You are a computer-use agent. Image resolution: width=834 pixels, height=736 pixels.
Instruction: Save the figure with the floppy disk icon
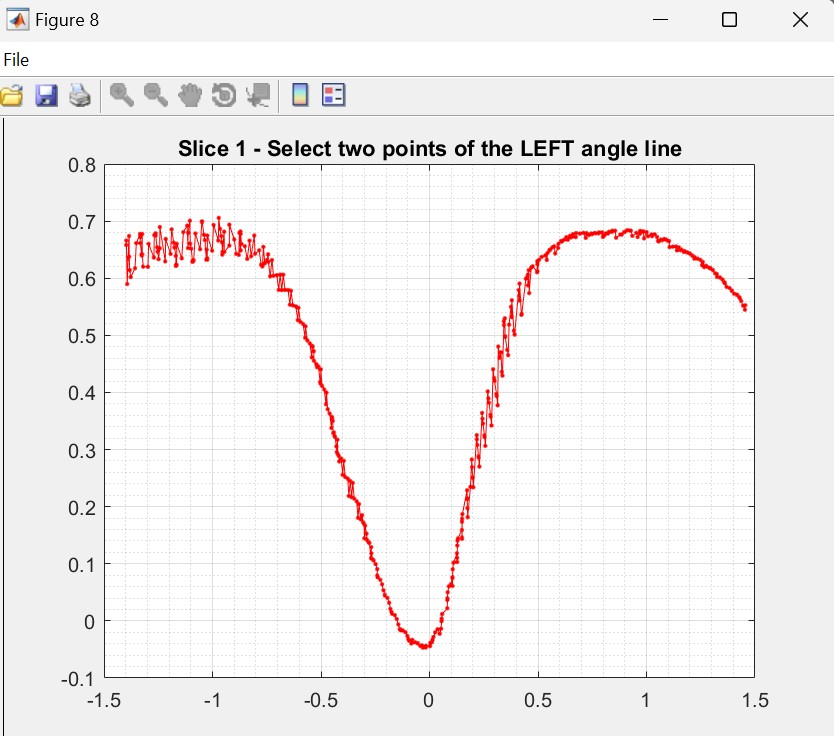pyautogui.click(x=46, y=95)
